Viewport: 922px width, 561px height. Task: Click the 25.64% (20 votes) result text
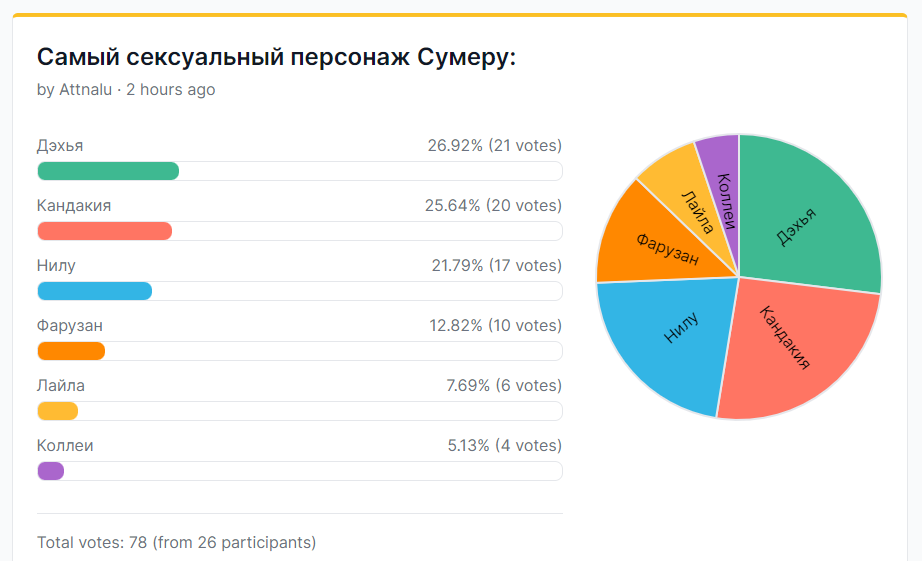[493, 205]
